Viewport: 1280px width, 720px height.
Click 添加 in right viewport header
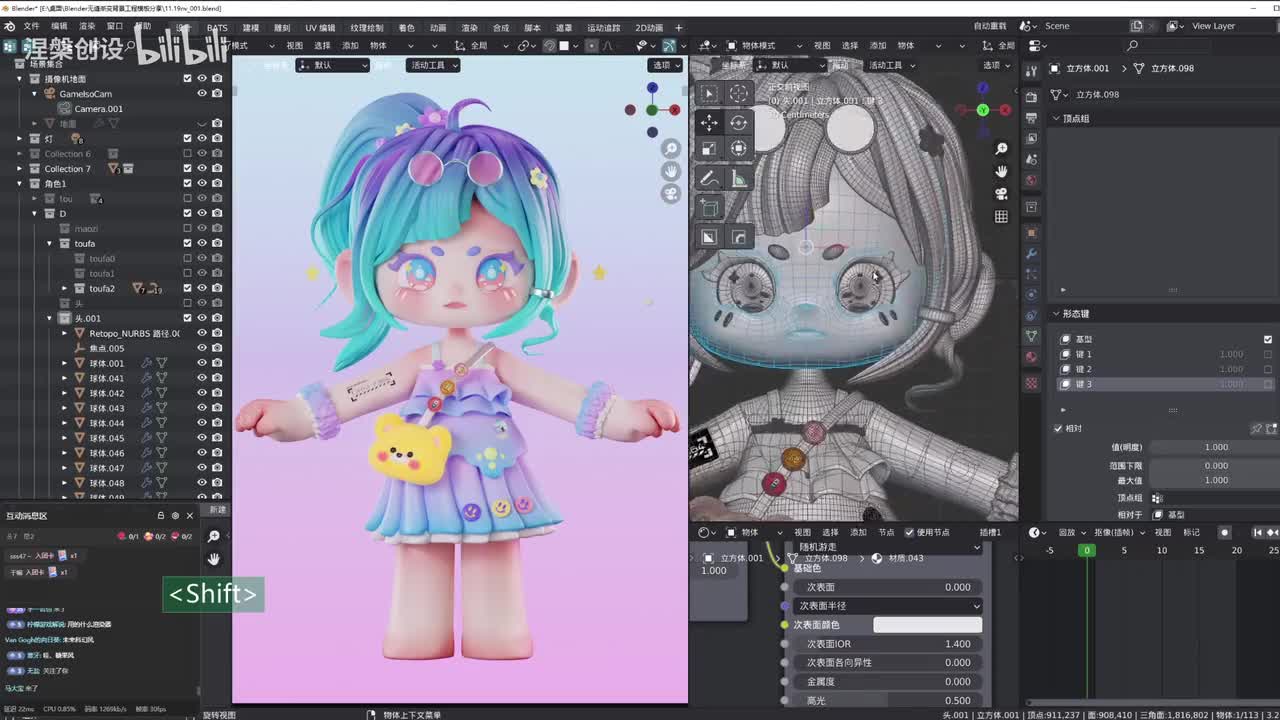[877, 45]
